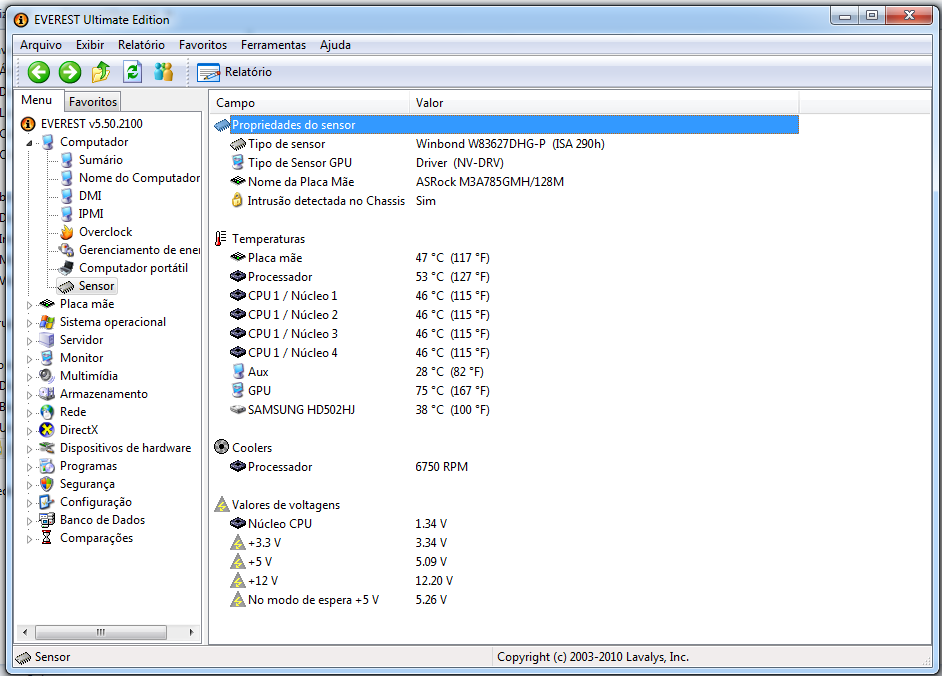Click the GPU temperature row icon
Image resolution: width=942 pixels, height=676 pixels.
coord(238,391)
